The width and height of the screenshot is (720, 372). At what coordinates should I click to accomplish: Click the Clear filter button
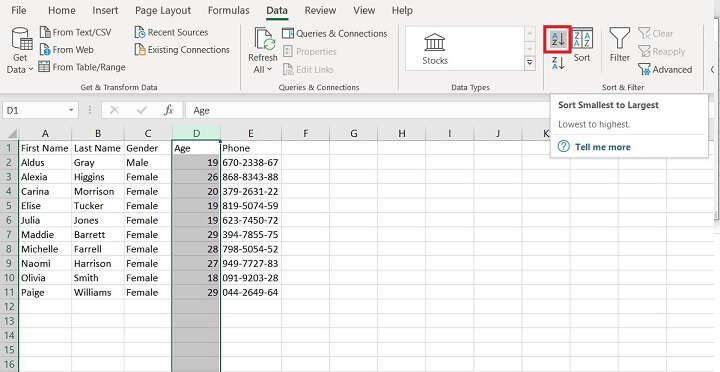pos(655,34)
